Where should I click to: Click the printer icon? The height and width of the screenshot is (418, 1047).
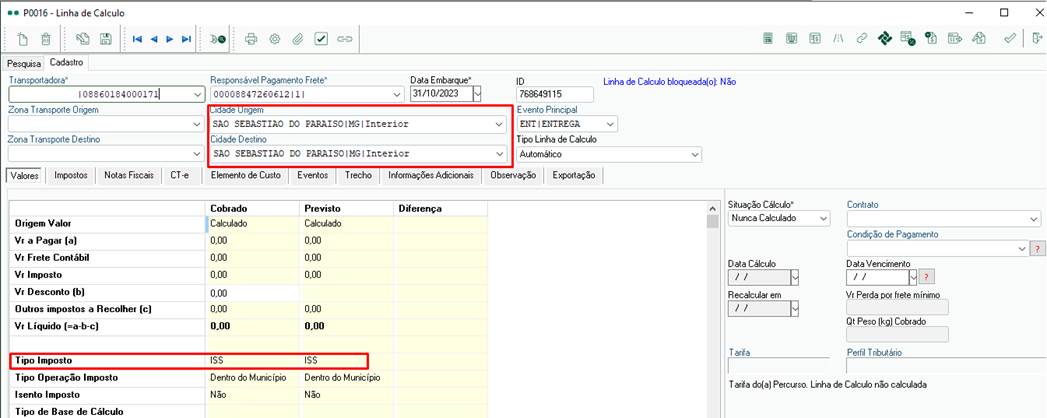pos(251,39)
